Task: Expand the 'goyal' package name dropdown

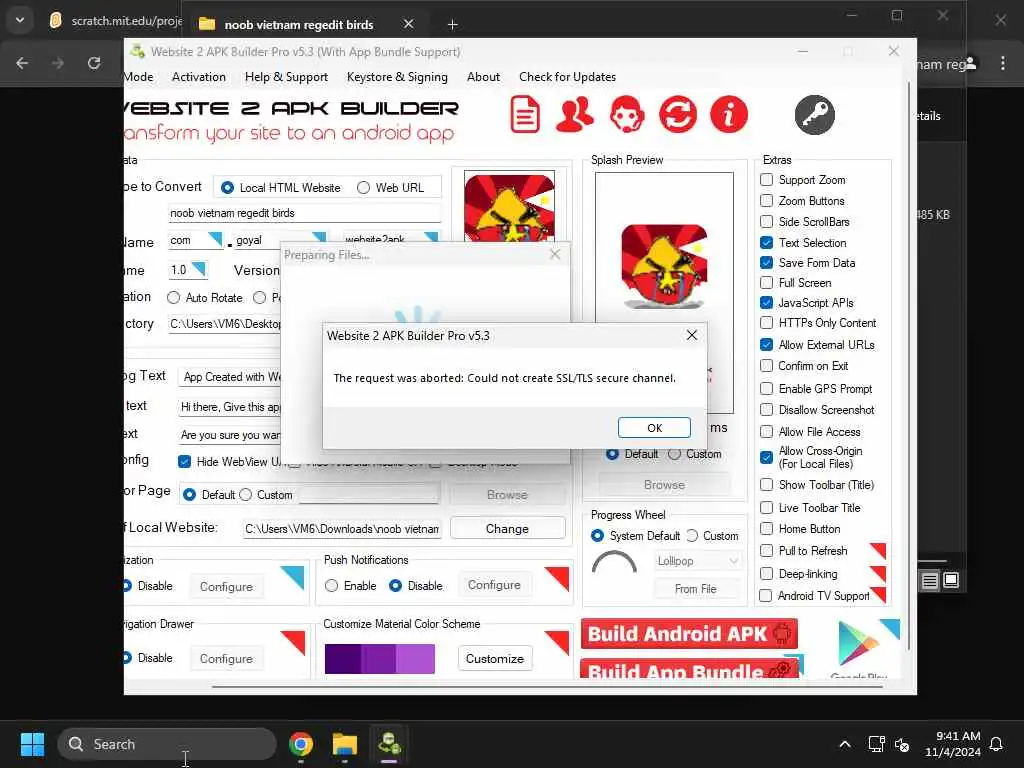Action: (x=319, y=238)
